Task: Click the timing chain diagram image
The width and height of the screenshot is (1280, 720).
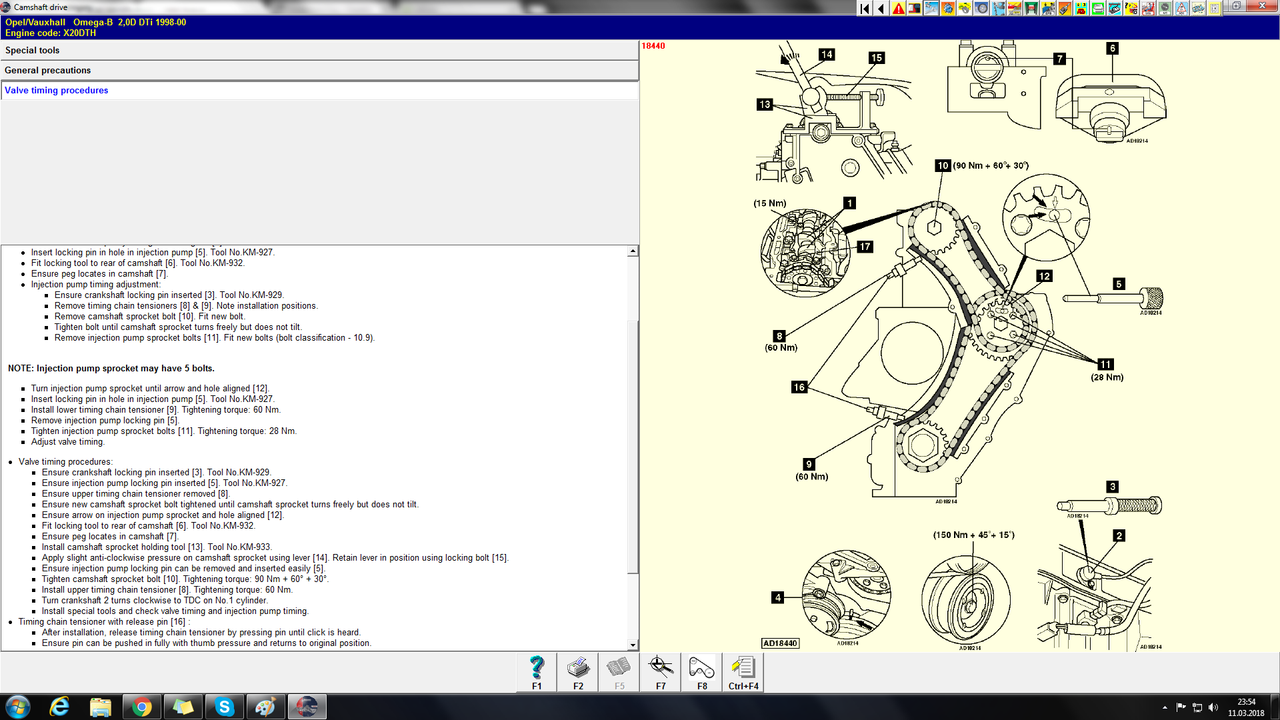Action: (958, 346)
